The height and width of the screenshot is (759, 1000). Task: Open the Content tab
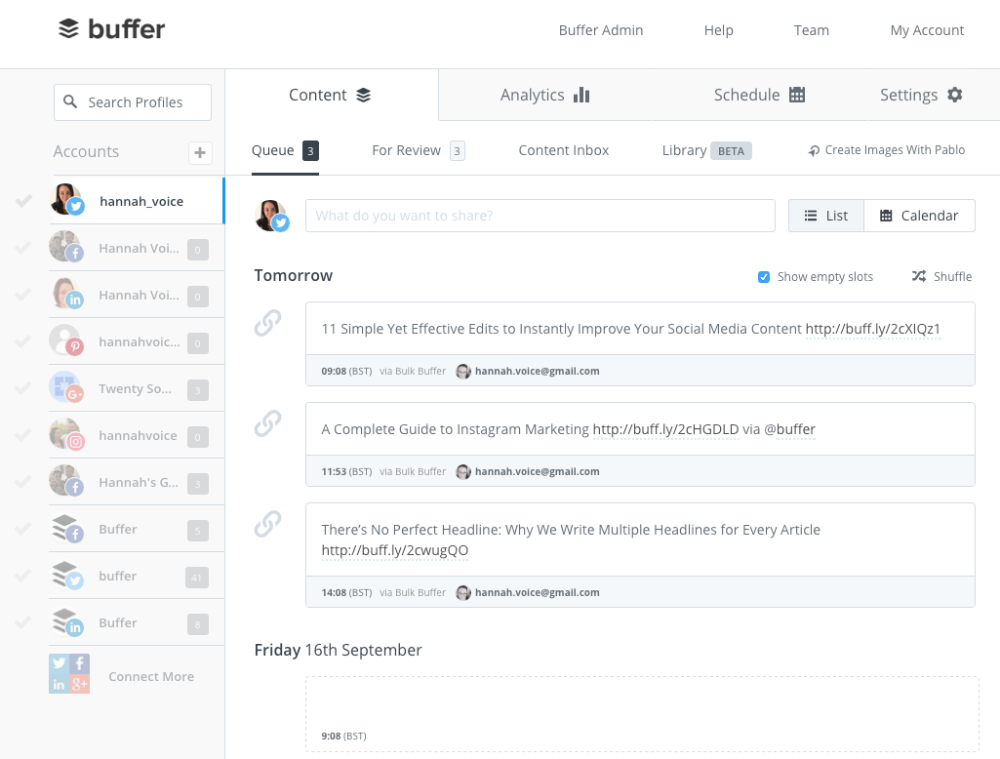click(x=331, y=95)
